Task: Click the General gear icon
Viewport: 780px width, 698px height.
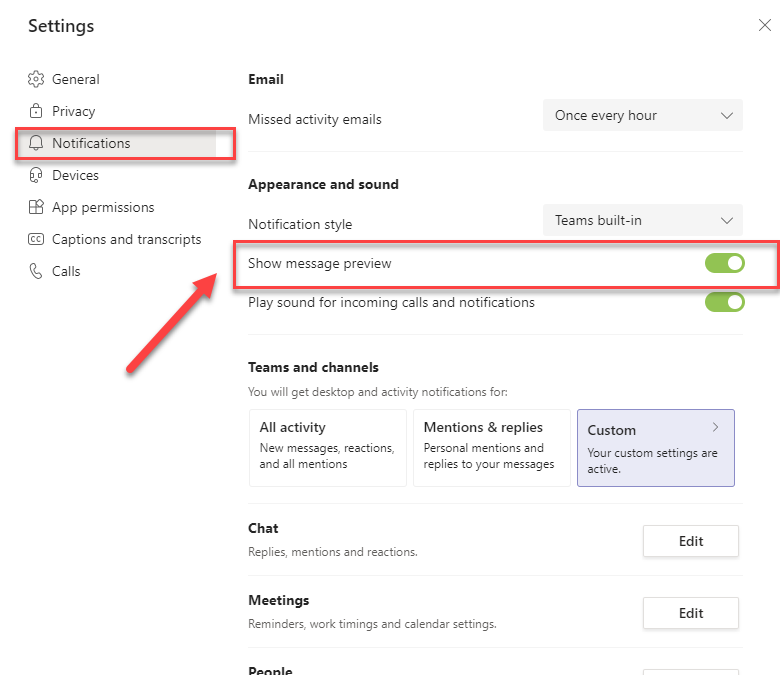Action: 36,79
